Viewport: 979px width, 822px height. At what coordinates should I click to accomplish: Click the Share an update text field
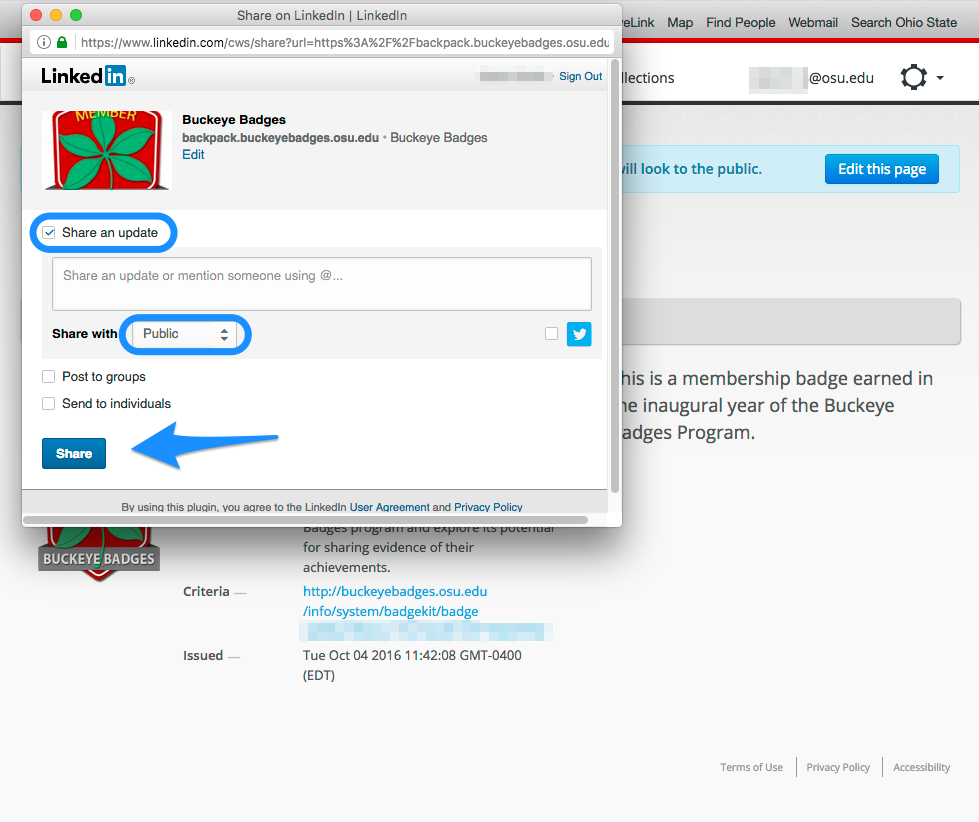click(322, 284)
